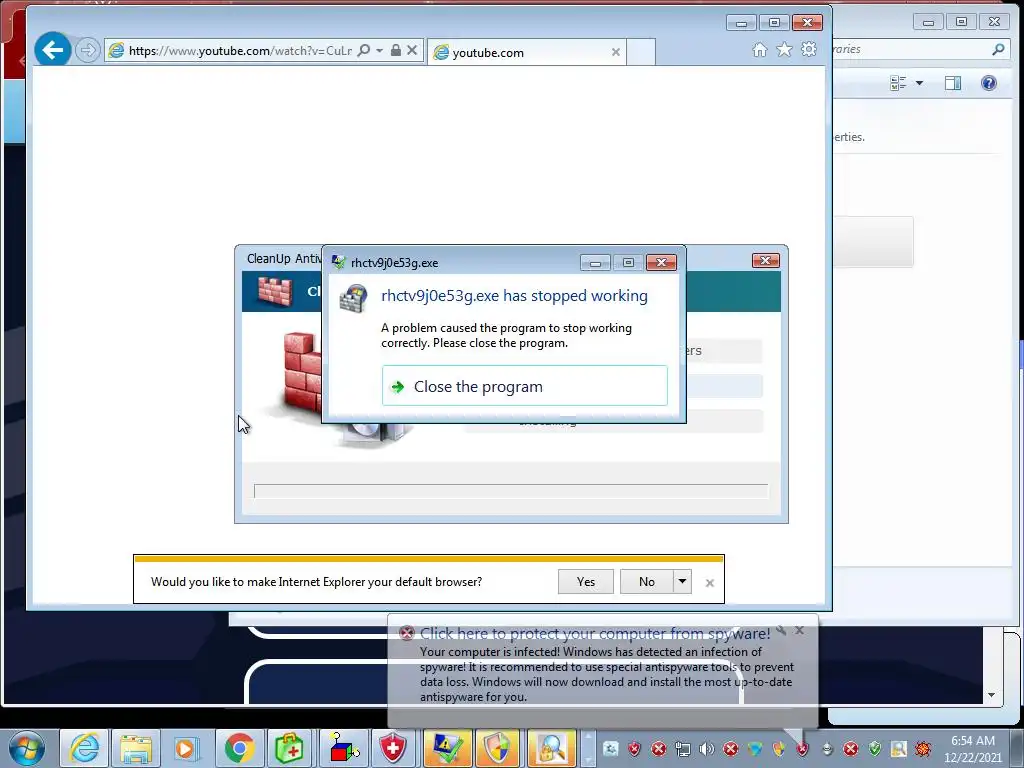Open the Windows Start menu orb

coord(27,748)
